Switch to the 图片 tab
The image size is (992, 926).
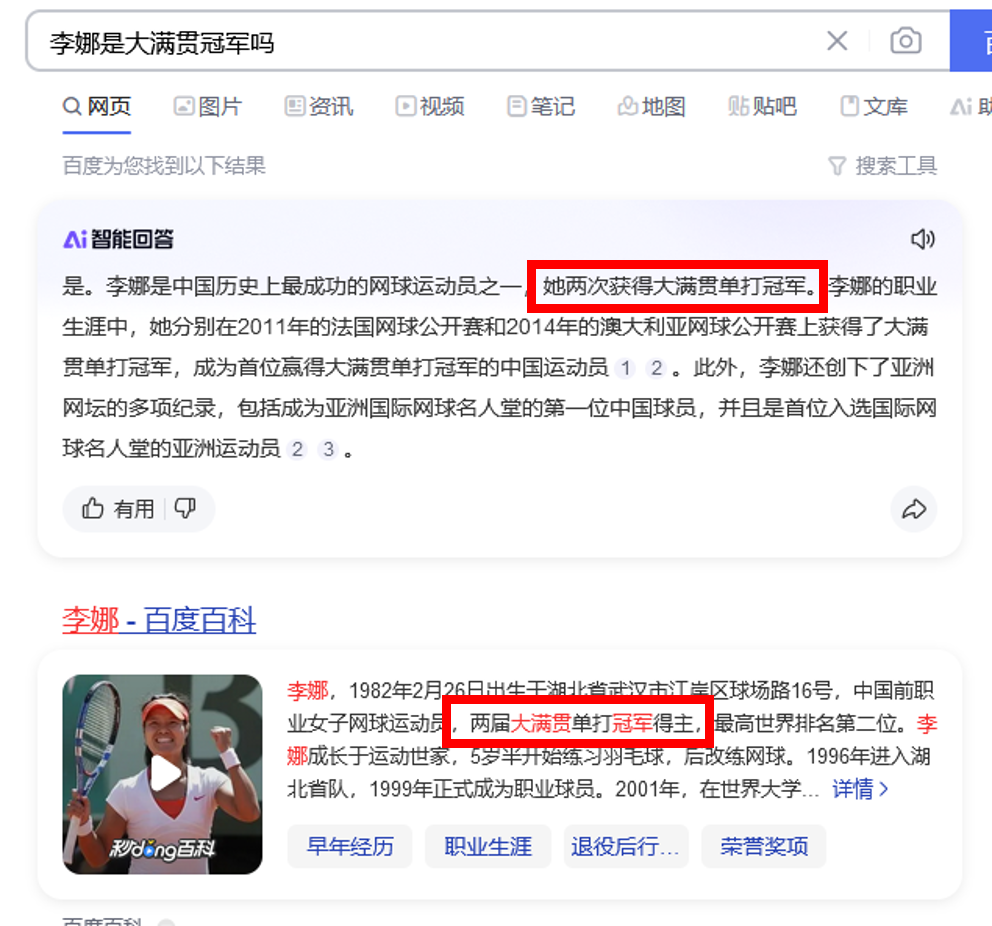(x=208, y=106)
